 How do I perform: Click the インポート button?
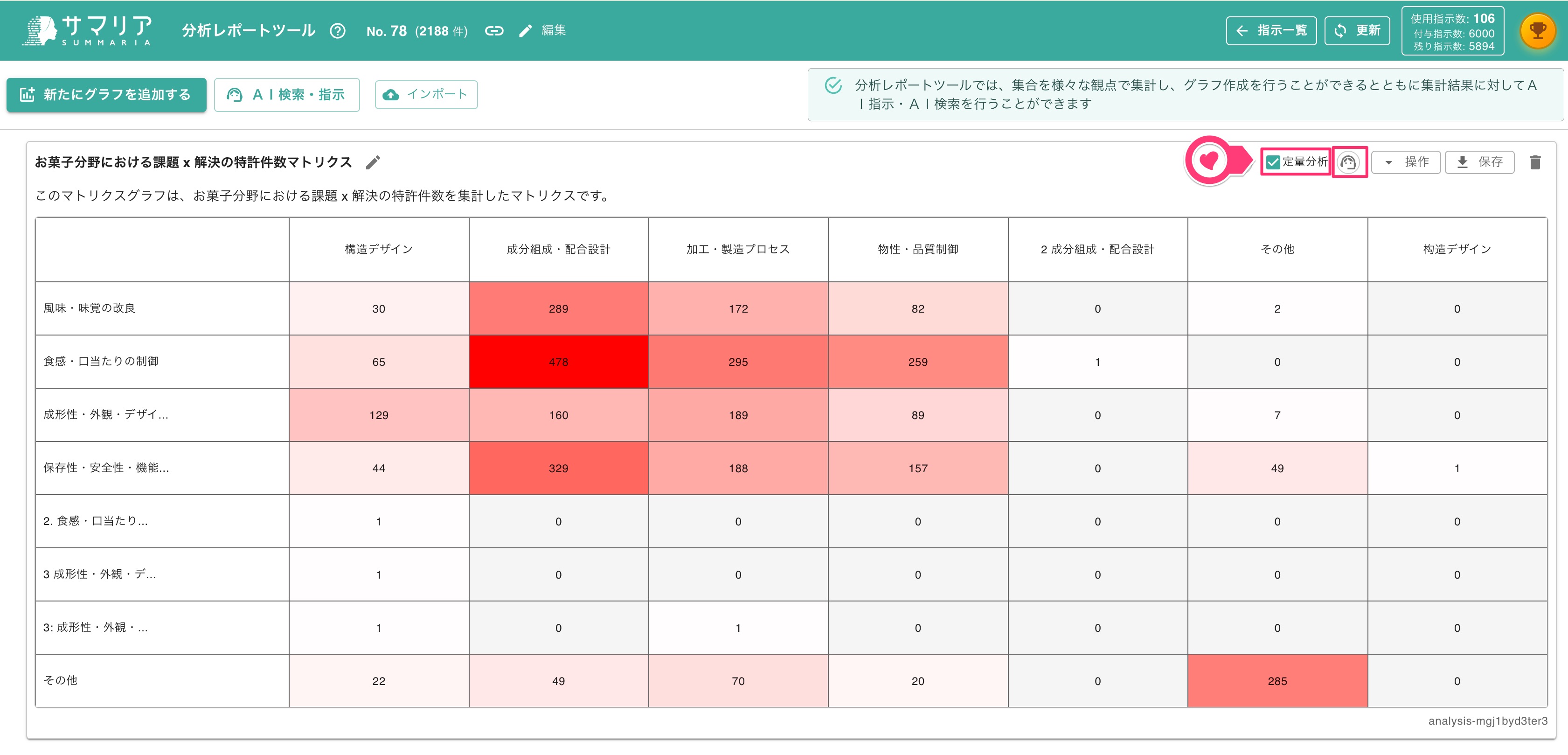[426, 94]
